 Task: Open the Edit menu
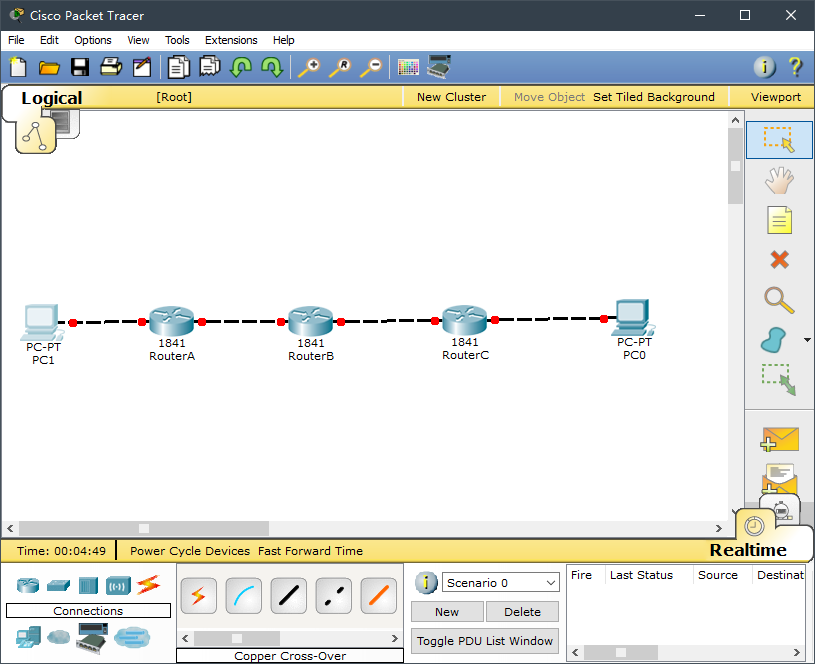pyautogui.click(x=49, y=40)
